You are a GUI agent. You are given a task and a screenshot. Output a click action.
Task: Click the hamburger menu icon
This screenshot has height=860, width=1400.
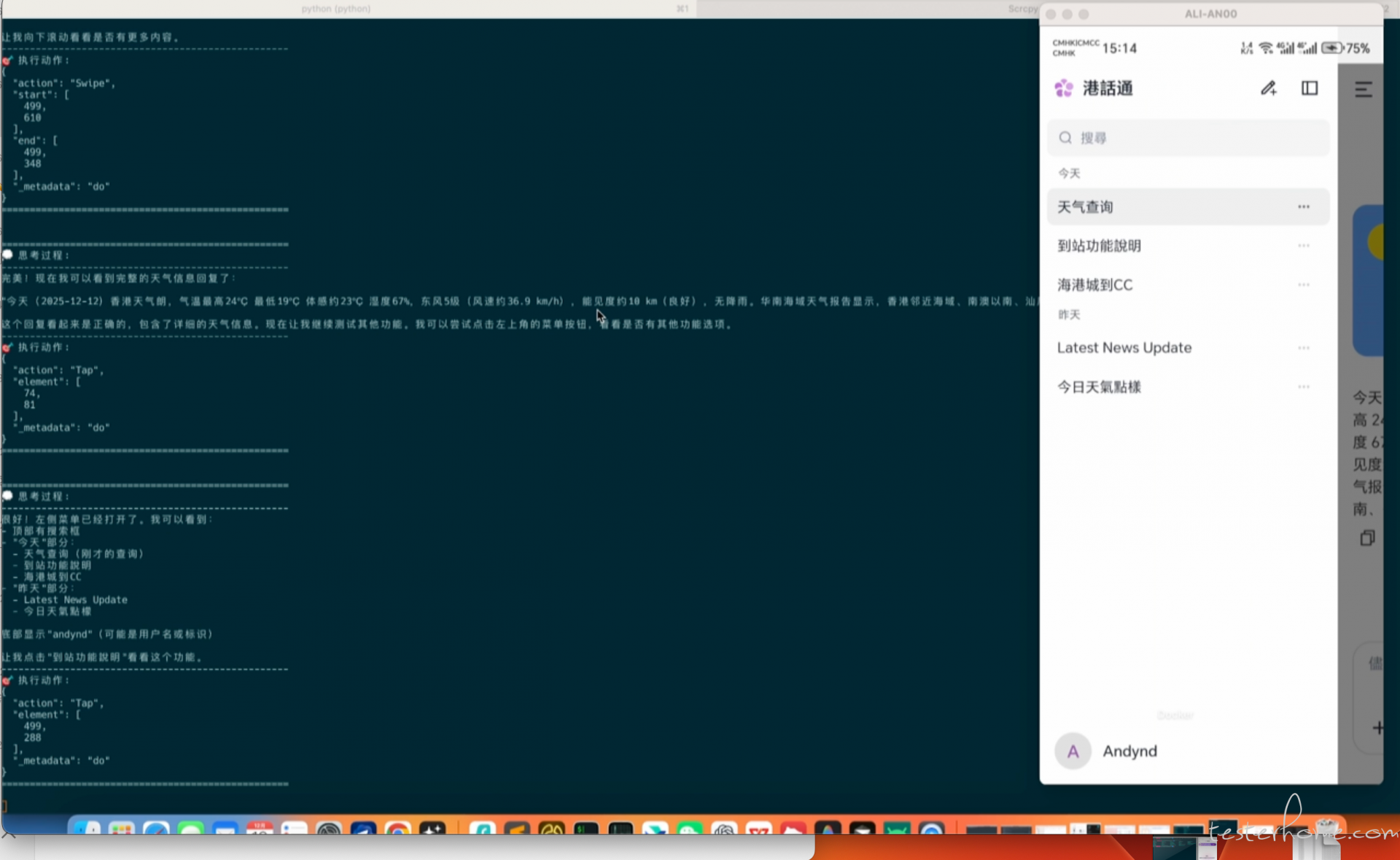pyautogui.click(x=1363, y=89)
